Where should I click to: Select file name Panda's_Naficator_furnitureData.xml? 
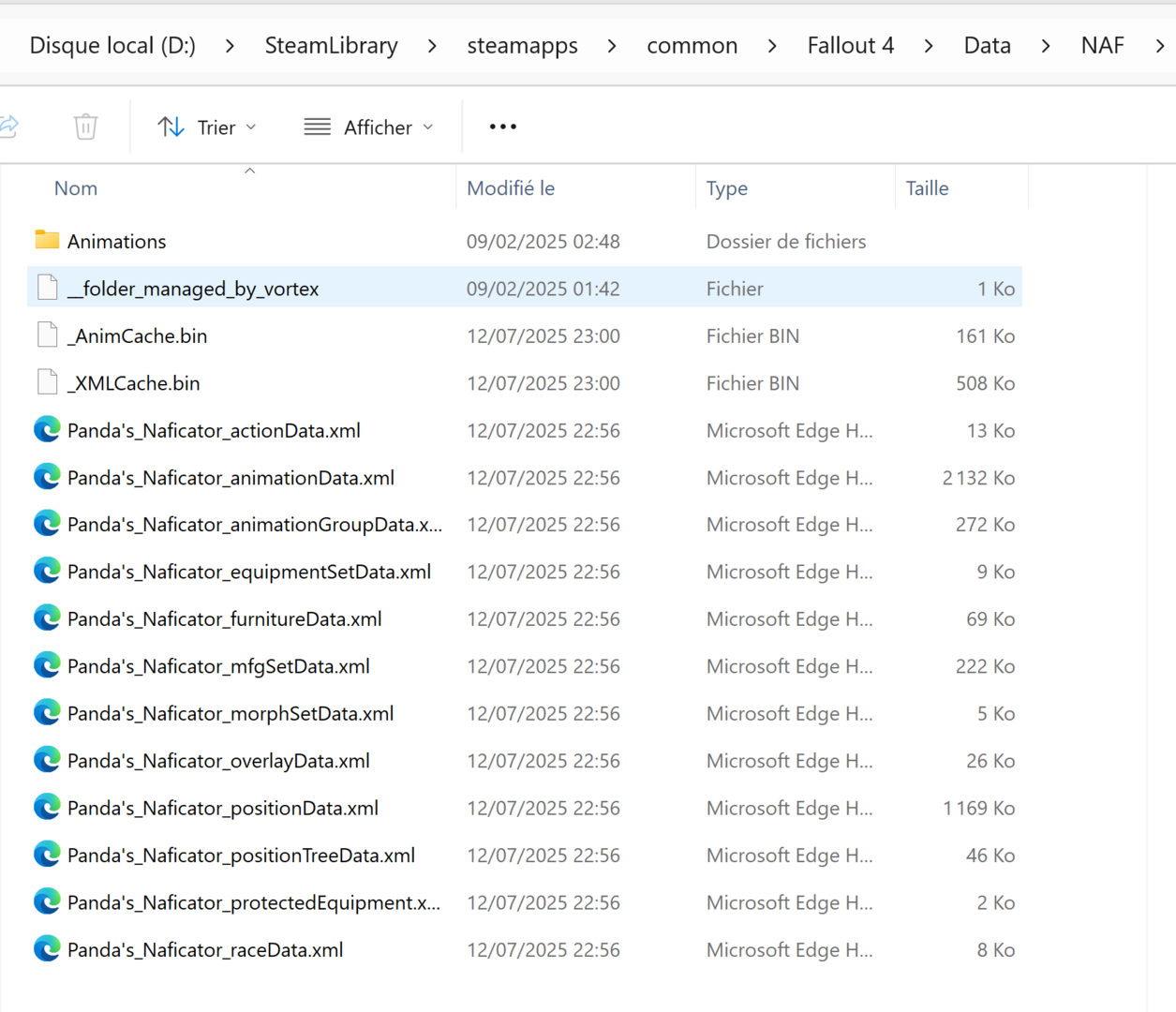(225, 619)
